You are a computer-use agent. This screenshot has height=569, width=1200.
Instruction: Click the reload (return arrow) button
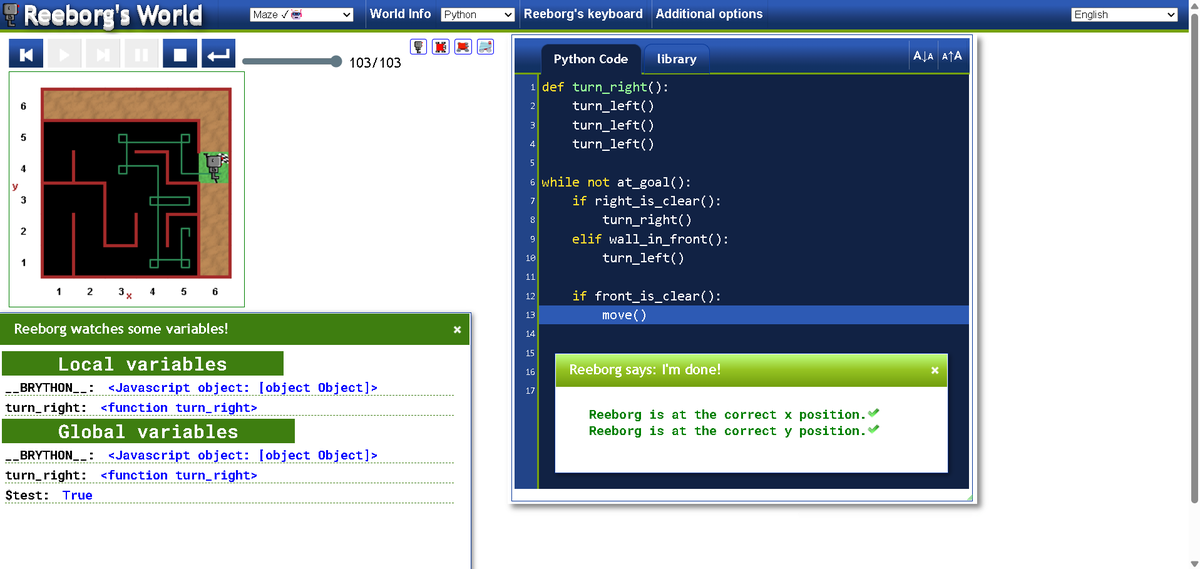[216, 55]
